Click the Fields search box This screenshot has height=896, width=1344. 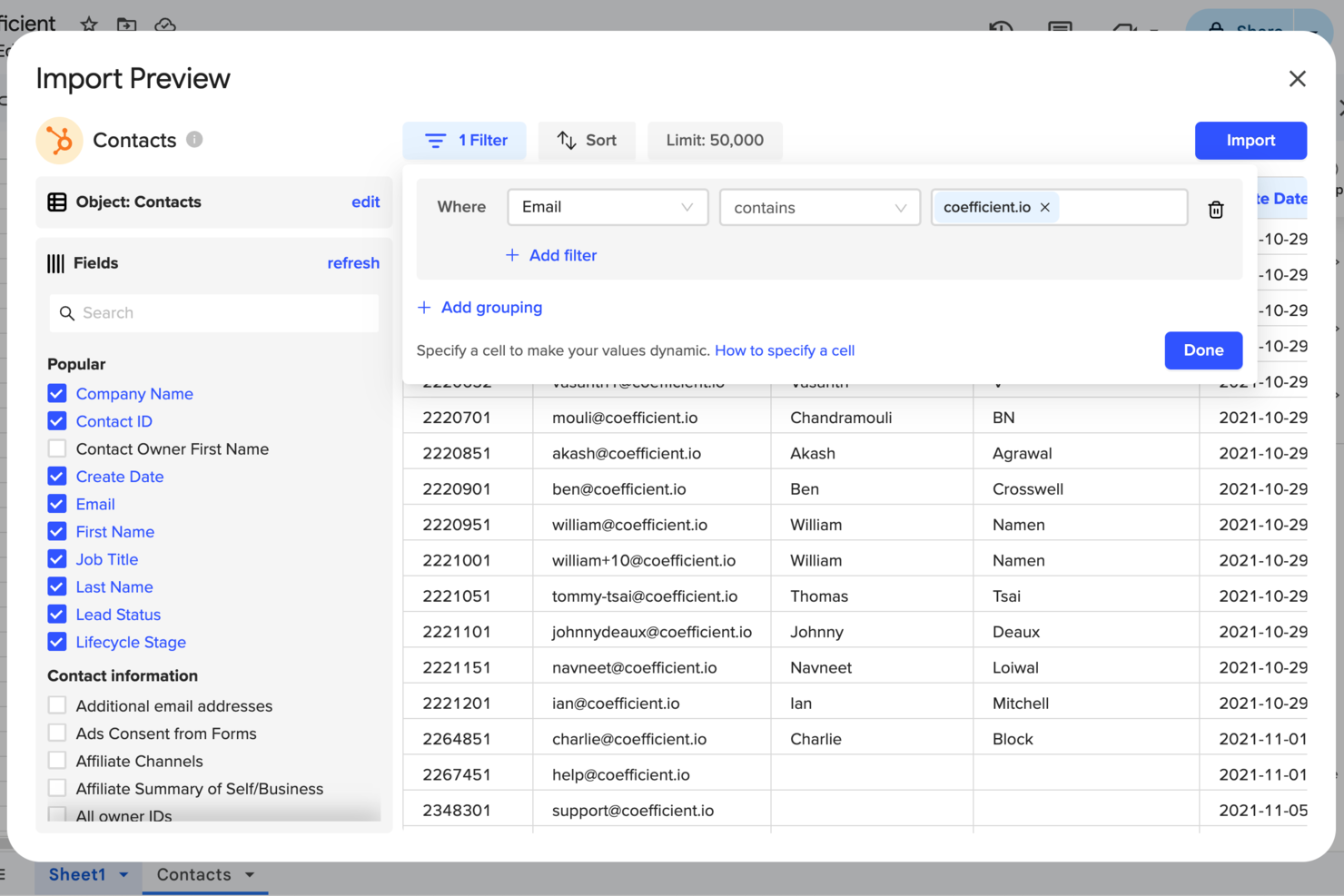coord(214,312)
